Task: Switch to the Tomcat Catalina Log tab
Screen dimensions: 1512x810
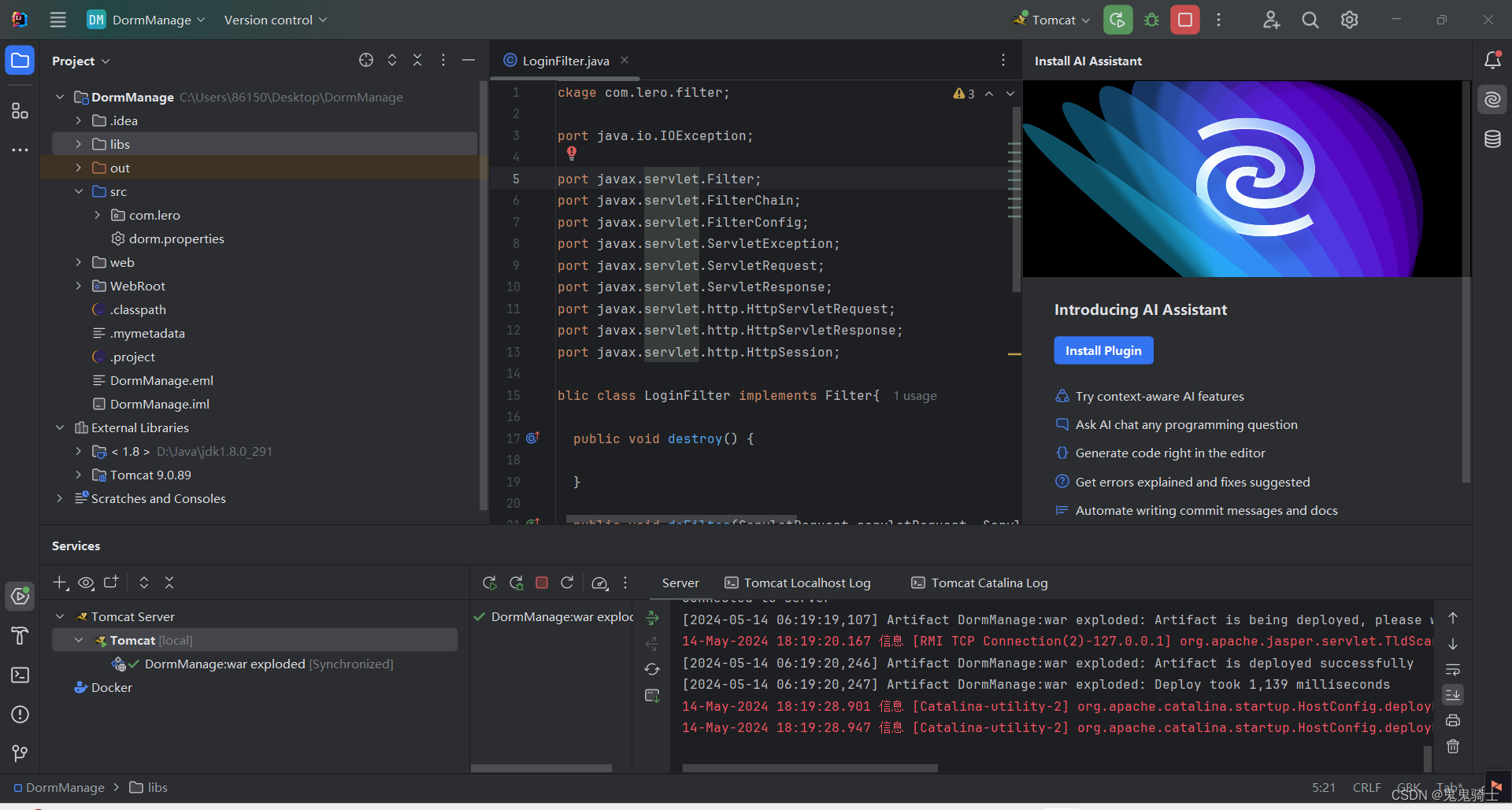Action: (980, 583)
